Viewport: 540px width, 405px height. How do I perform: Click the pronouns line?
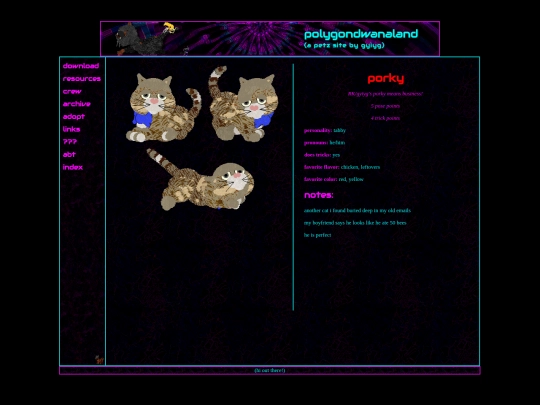[324, 143]
